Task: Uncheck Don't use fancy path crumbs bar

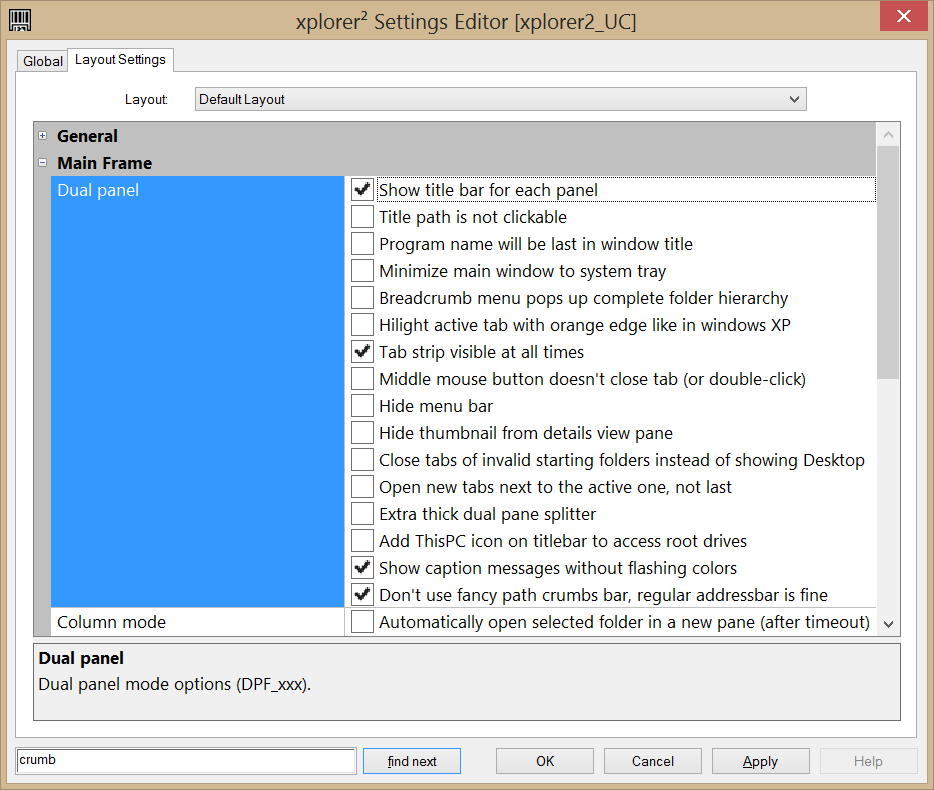Action: tap(362, 595)
